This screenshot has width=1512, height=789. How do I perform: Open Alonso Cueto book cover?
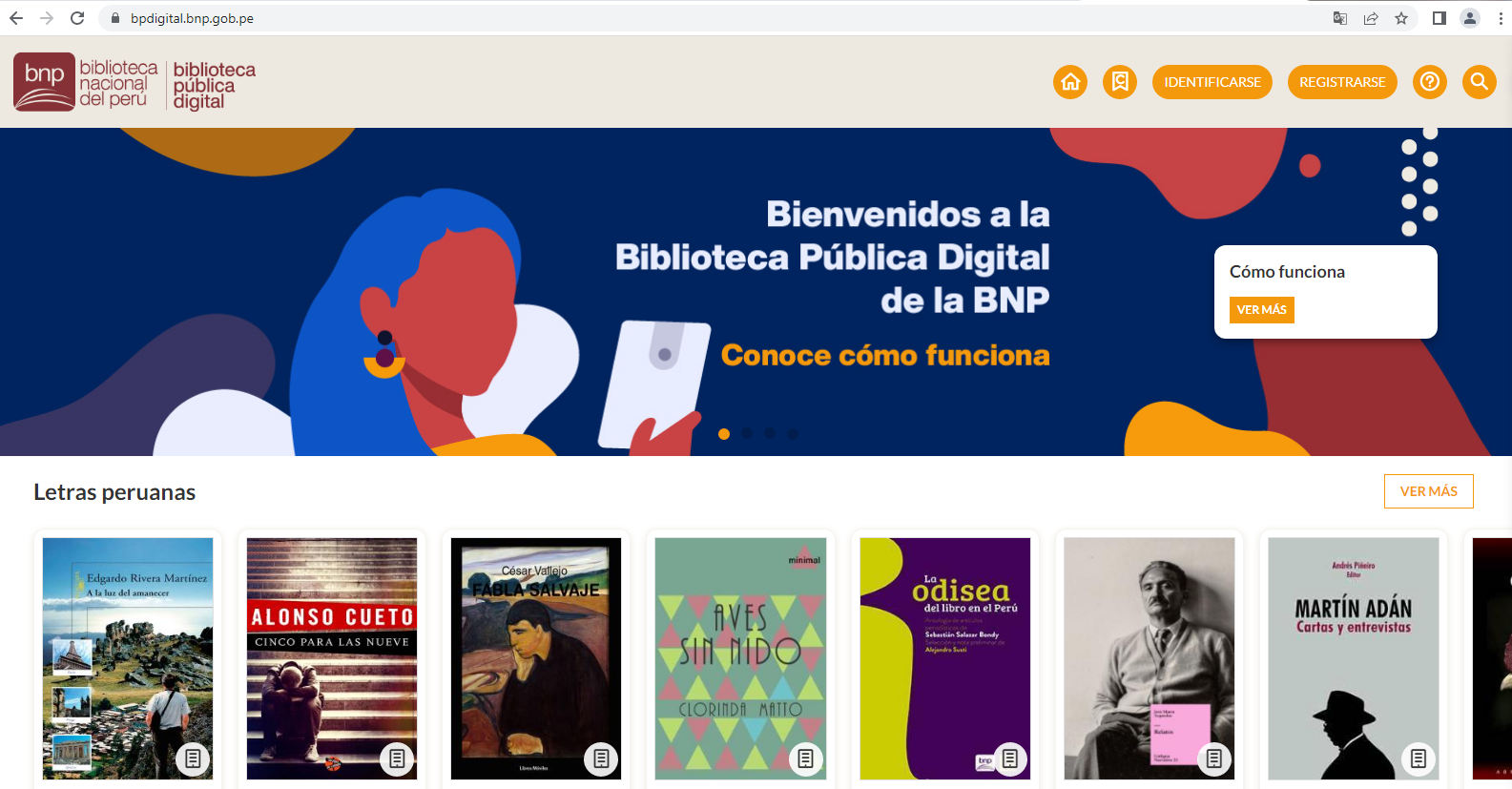tap(332, 658)
